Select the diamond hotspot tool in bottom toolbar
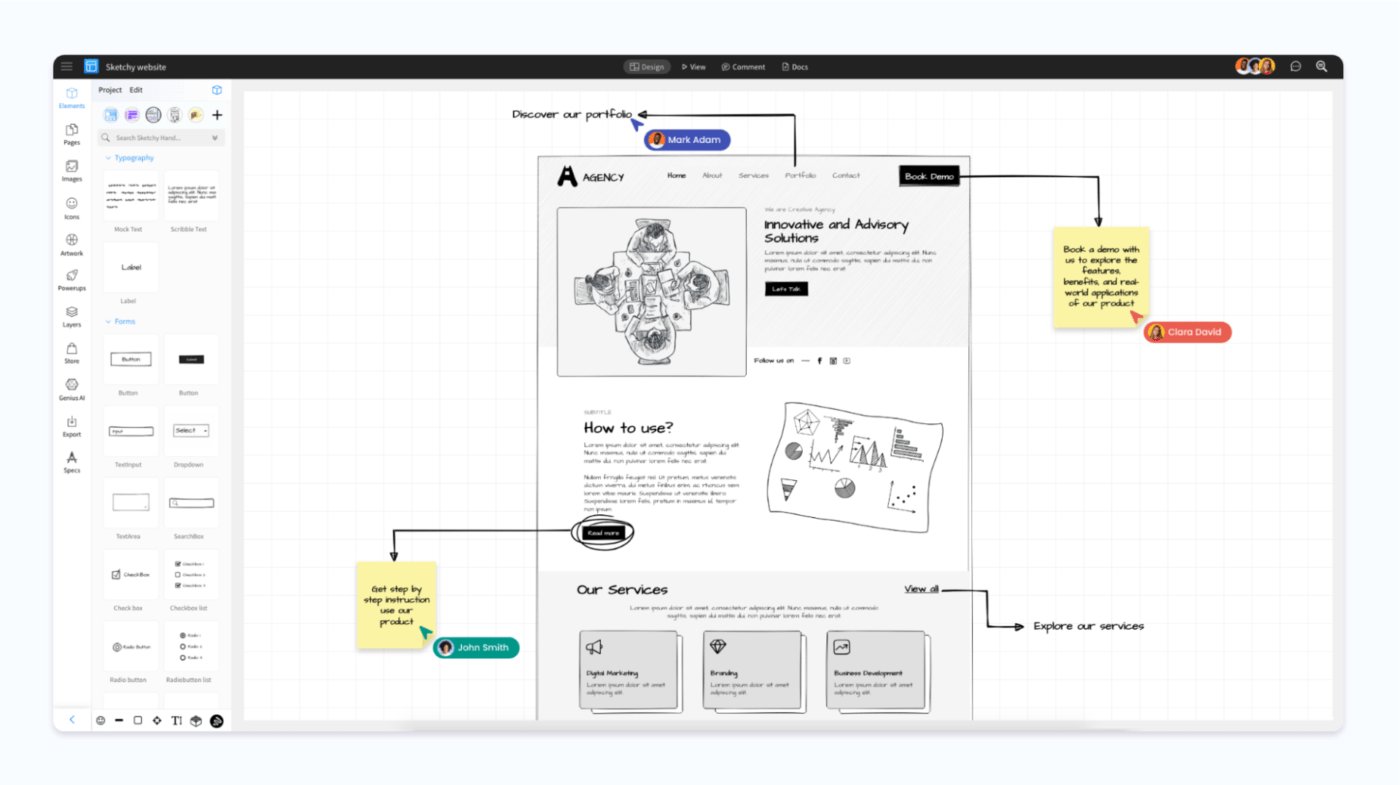The height and width of the screenshot is (785, 1400). (157, 720)
